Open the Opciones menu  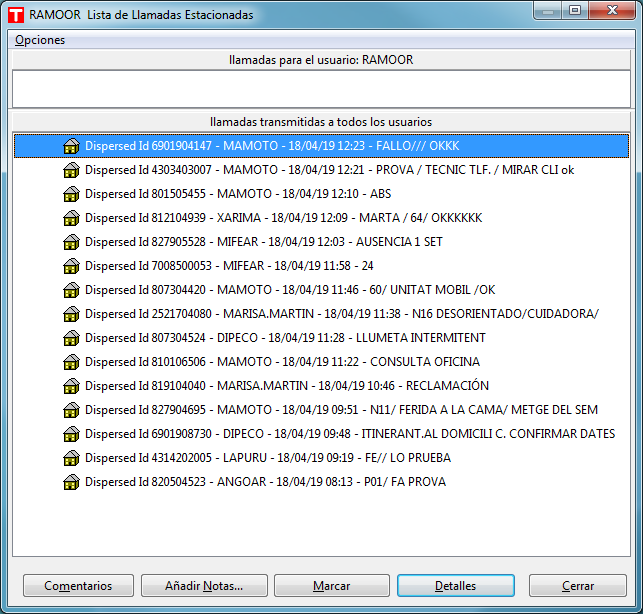tap(40, 40)
